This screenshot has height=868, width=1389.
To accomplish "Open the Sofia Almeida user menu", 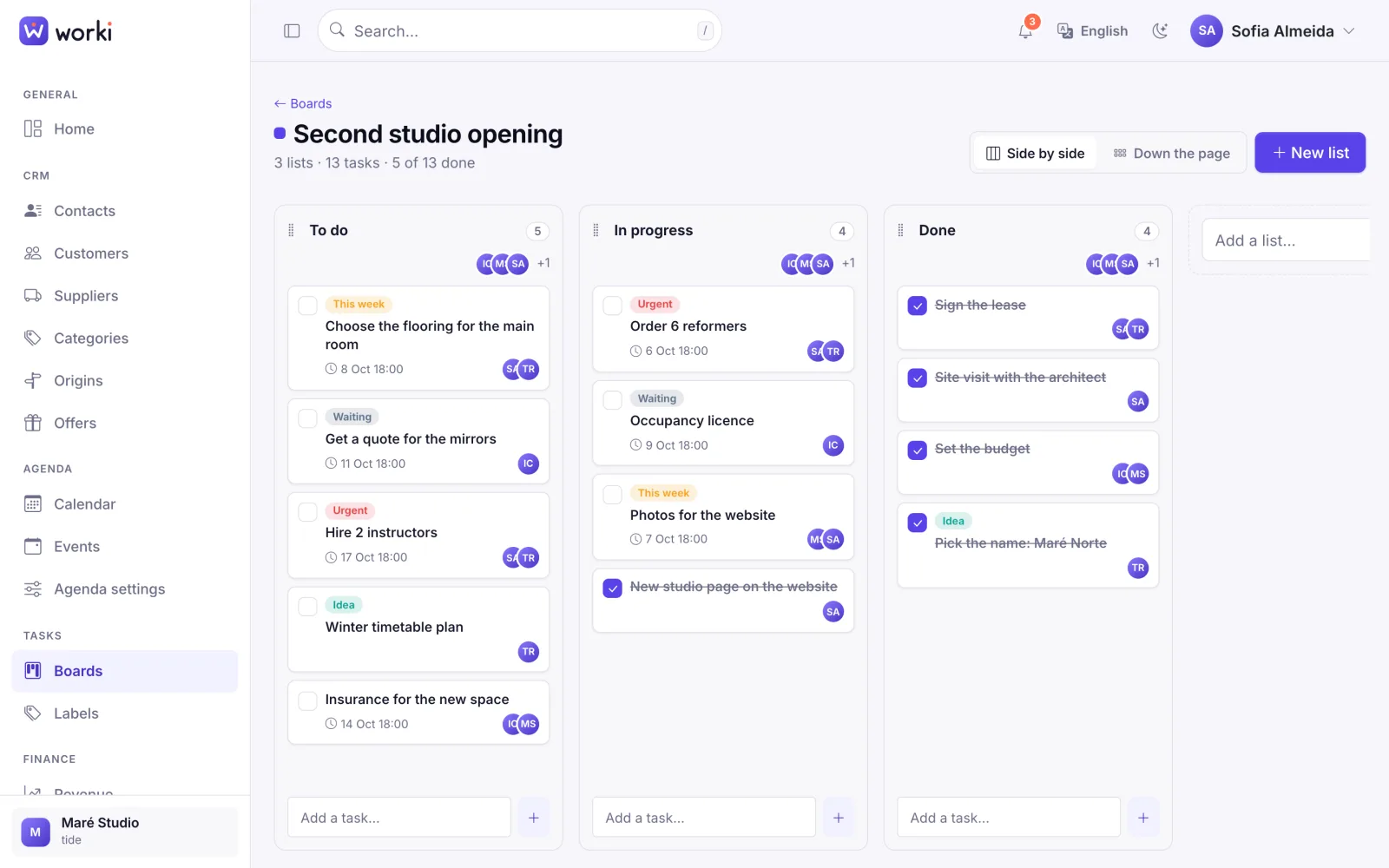I will [x=1273, y=31].
